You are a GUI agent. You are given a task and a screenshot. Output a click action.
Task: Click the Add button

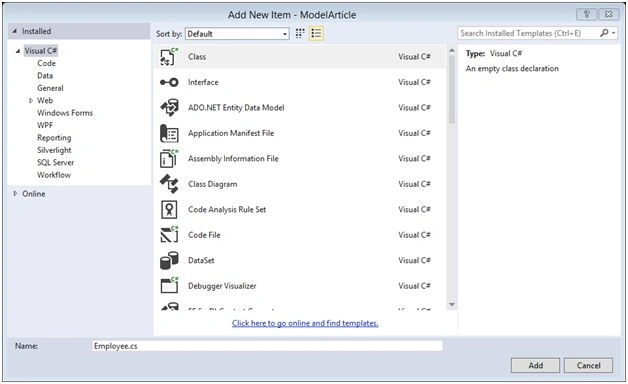[x=535, y=365]
